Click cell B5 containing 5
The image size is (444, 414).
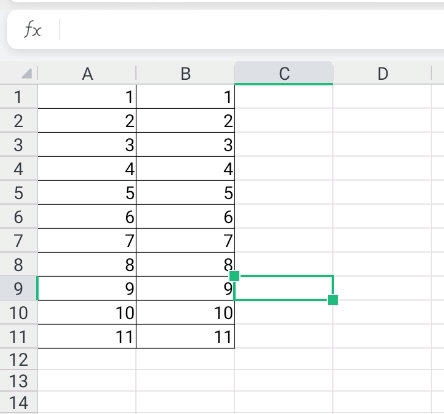185,193
